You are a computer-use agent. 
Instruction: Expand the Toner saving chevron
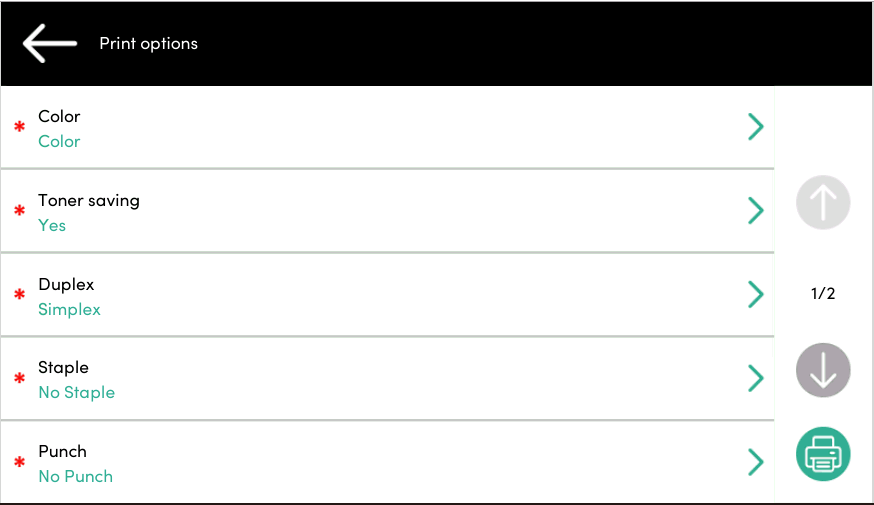pos(756,210)
